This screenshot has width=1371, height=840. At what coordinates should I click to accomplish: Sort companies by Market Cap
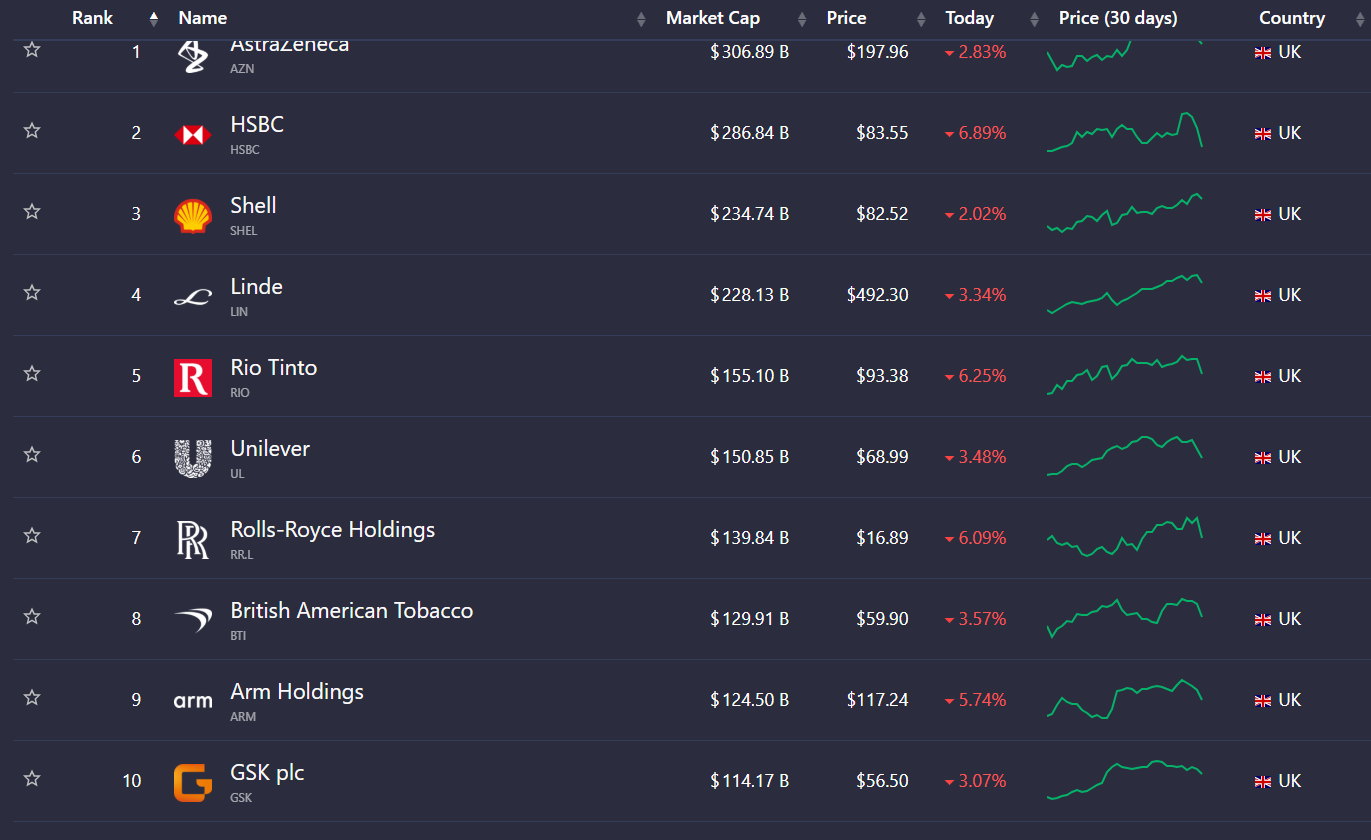tap(713, 18)
